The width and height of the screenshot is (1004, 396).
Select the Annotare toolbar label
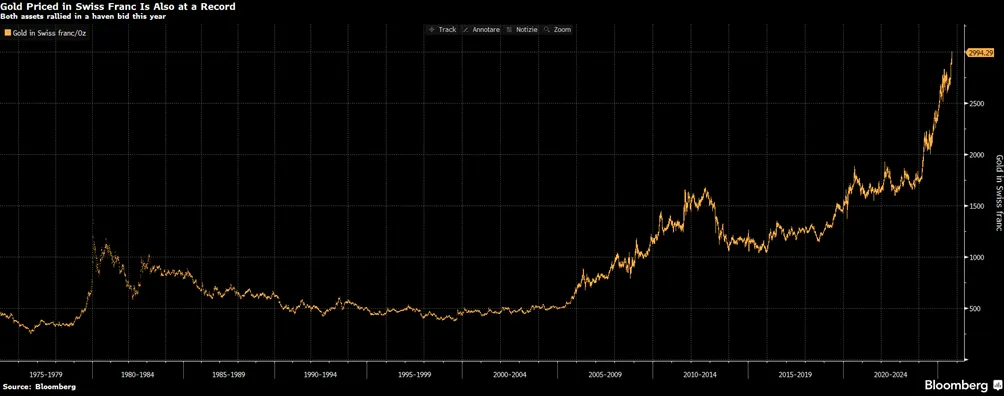click(486, 30)
